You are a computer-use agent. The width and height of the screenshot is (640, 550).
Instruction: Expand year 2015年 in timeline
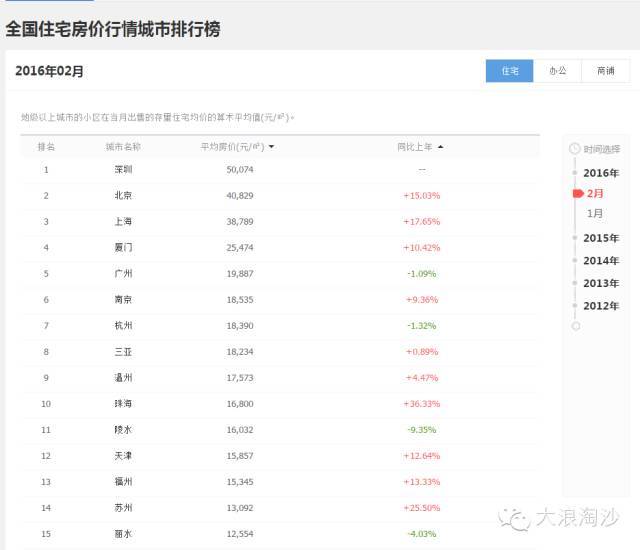point(601,238)
